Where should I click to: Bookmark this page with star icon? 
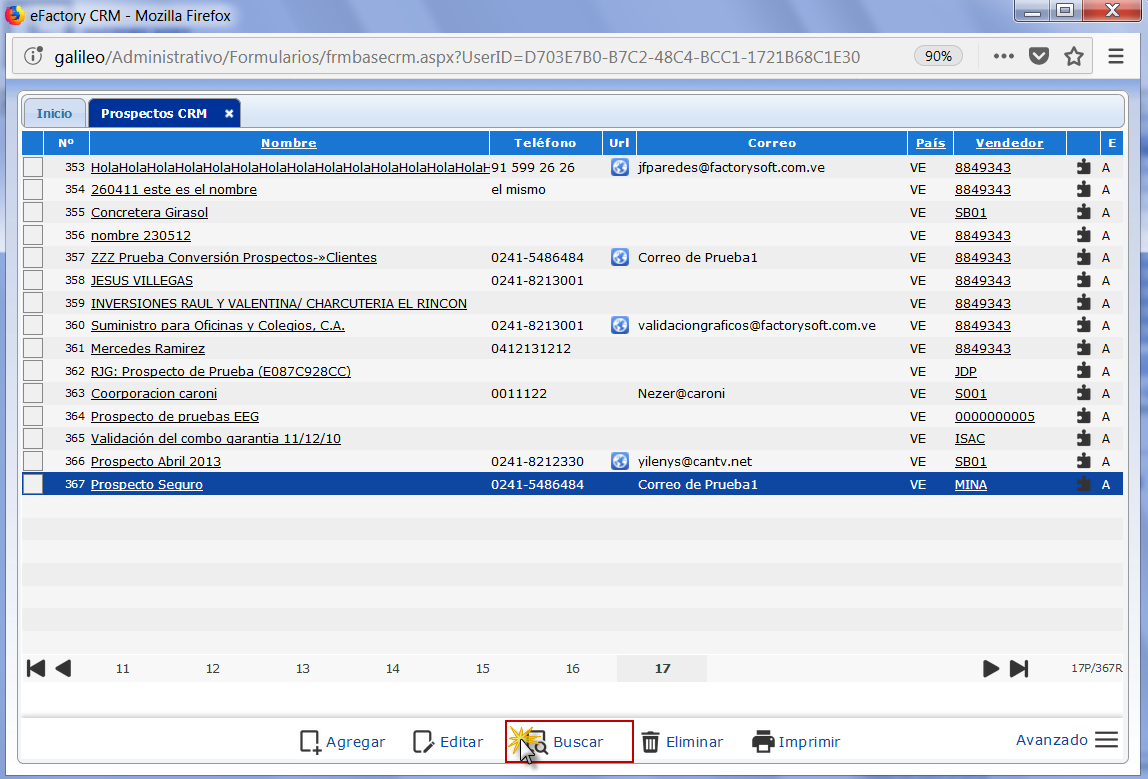click(1074, 56)
